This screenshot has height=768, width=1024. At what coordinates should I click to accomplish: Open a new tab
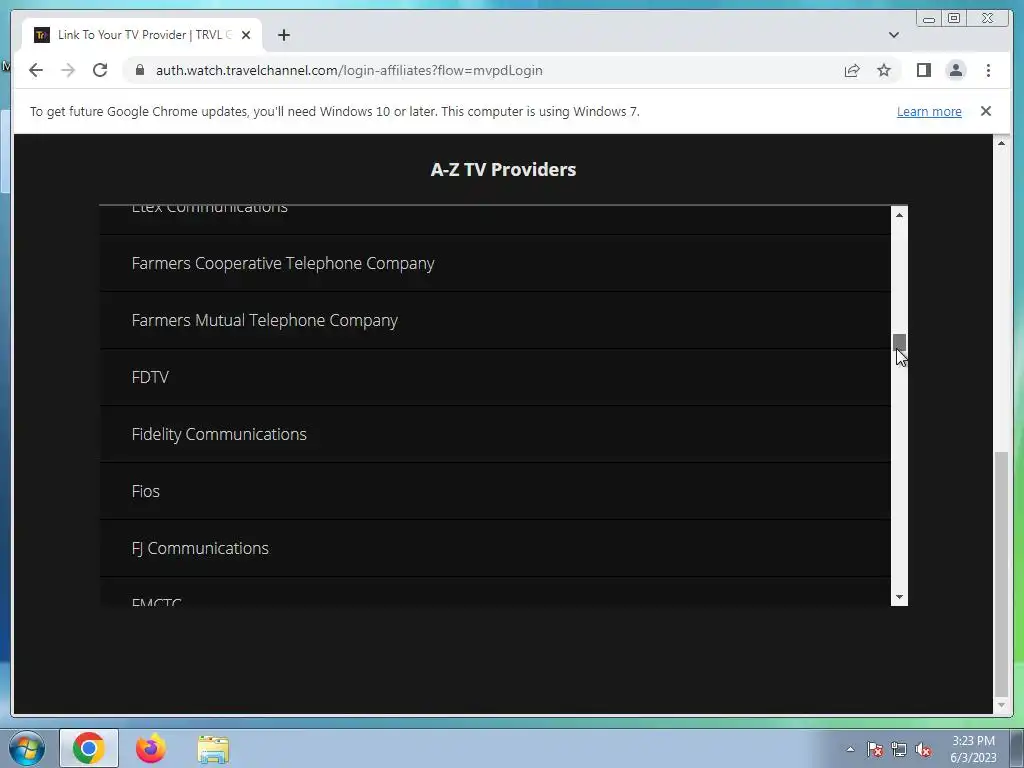coord(283,35)
